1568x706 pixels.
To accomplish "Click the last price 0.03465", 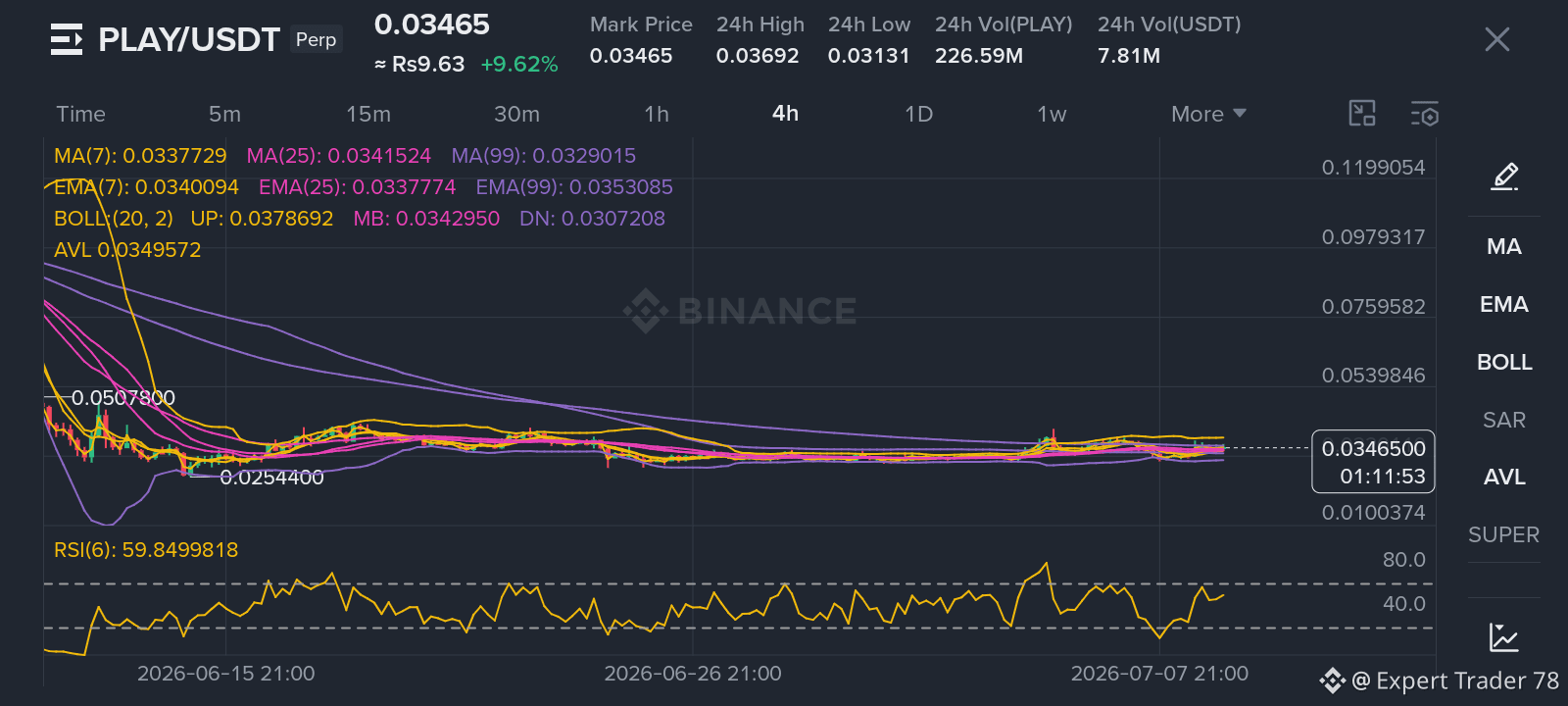I will pos(432,25).
